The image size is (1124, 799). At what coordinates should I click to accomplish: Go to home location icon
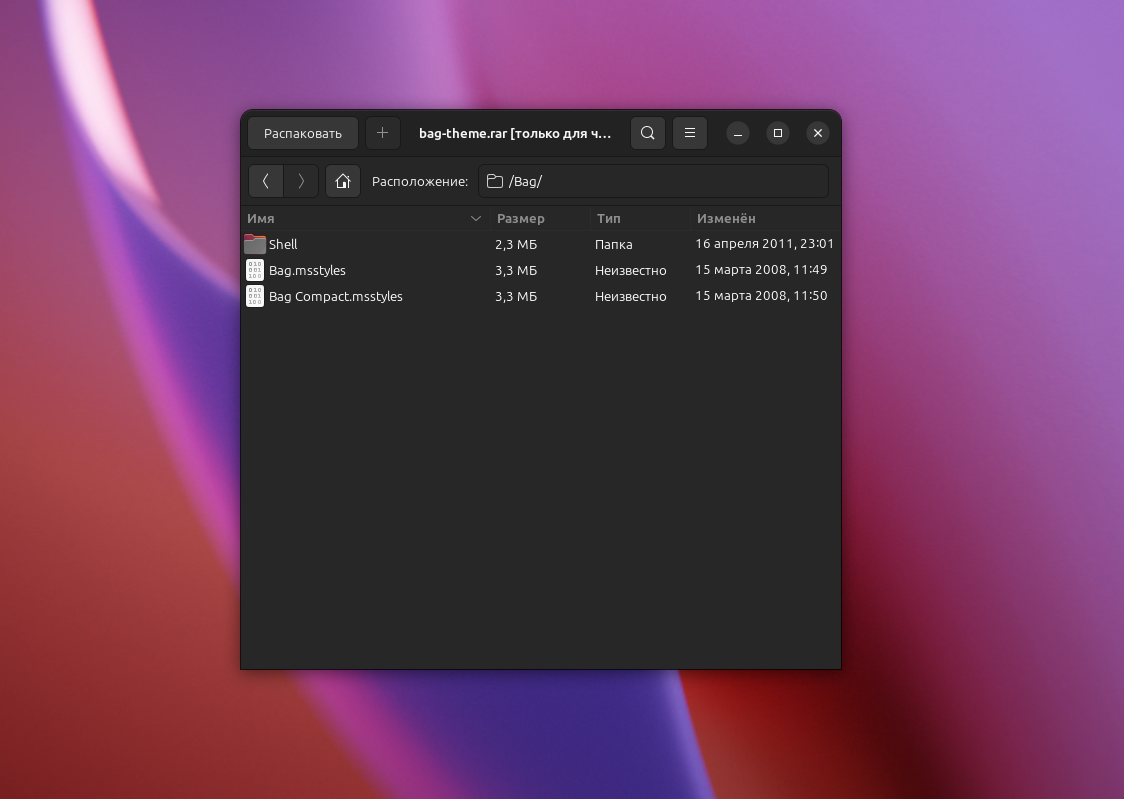pos(343,181)
